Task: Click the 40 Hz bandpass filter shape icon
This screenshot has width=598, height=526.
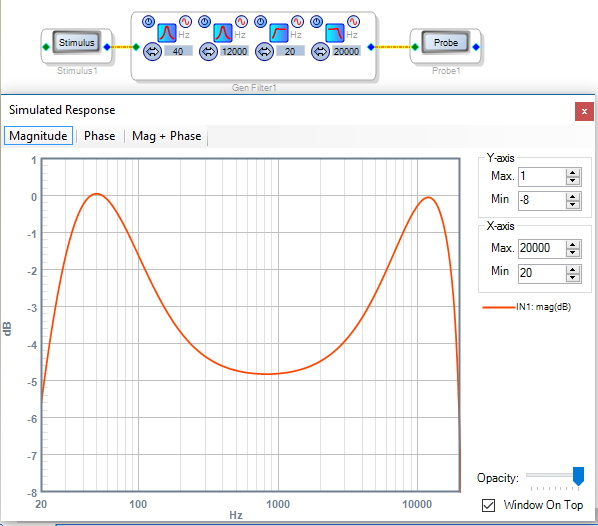Action: (167, 33)
